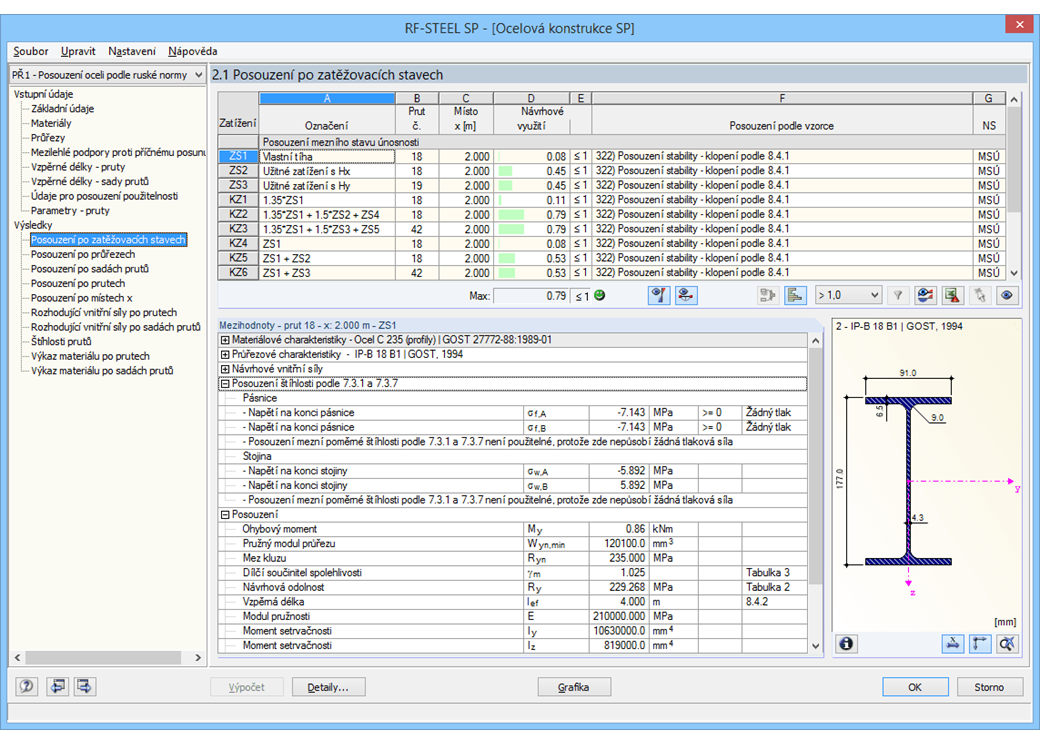Screen dimensions: 1040x744
Task: Click column A header in results table
Action: point(327,98)
